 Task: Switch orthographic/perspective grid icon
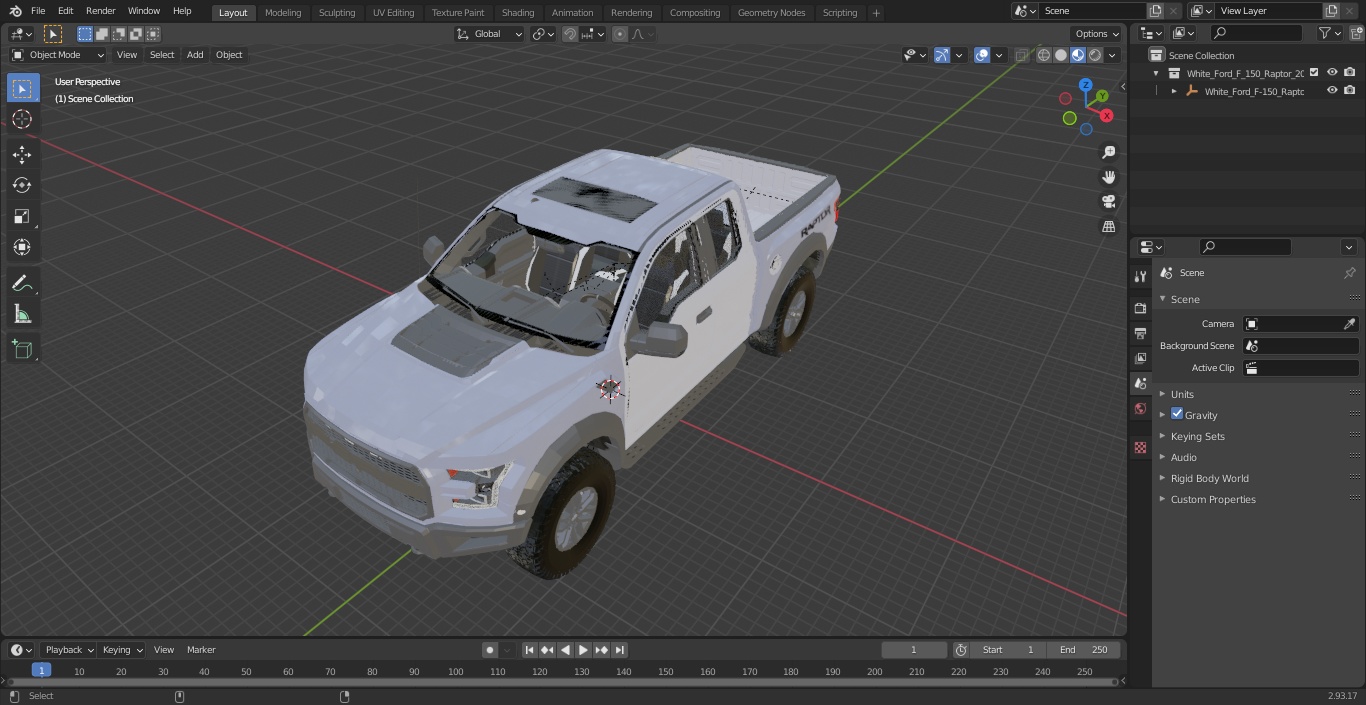tap(1108, 227)
